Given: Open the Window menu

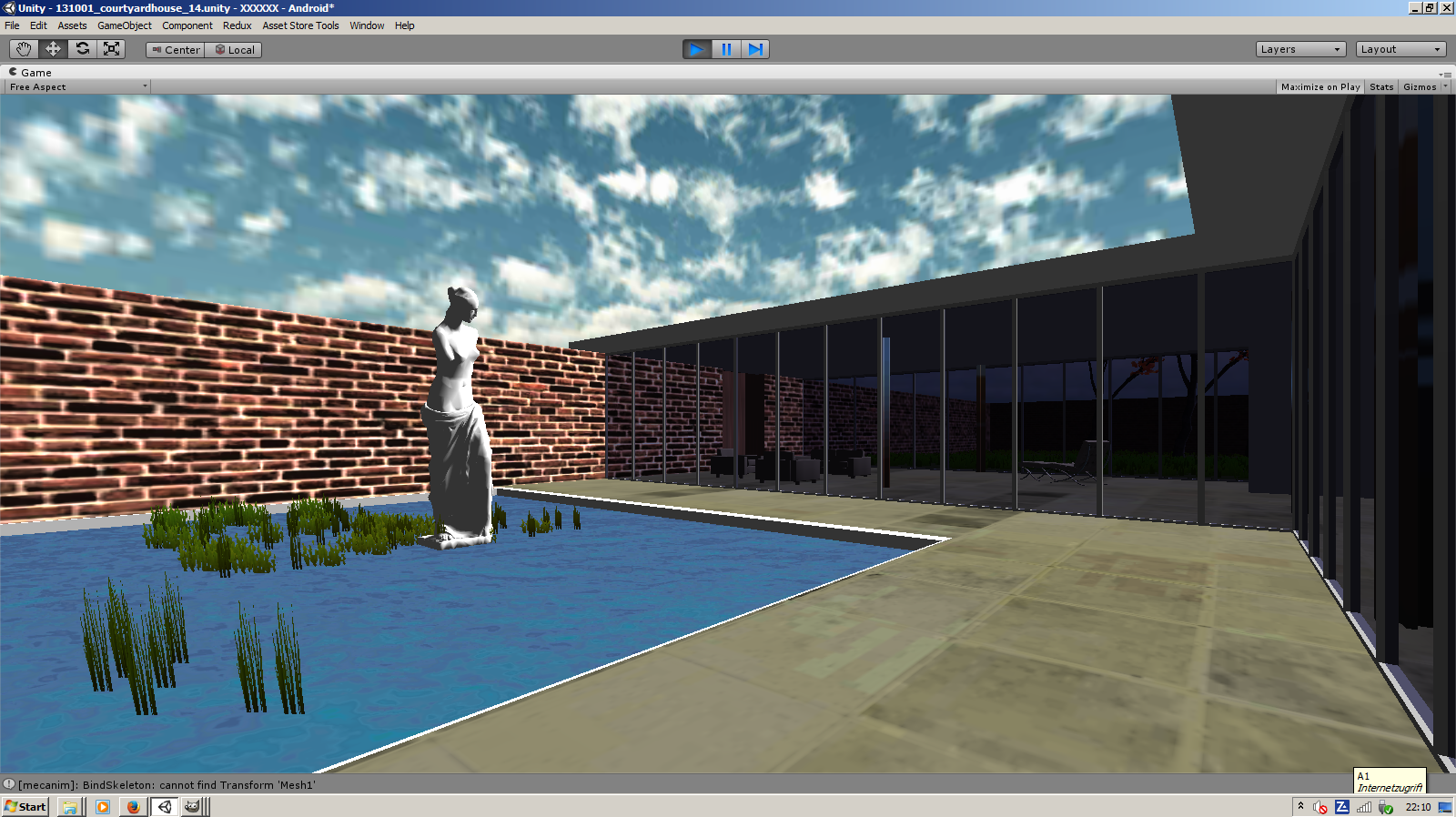Looking at the screenshot, I should [367, 25].
